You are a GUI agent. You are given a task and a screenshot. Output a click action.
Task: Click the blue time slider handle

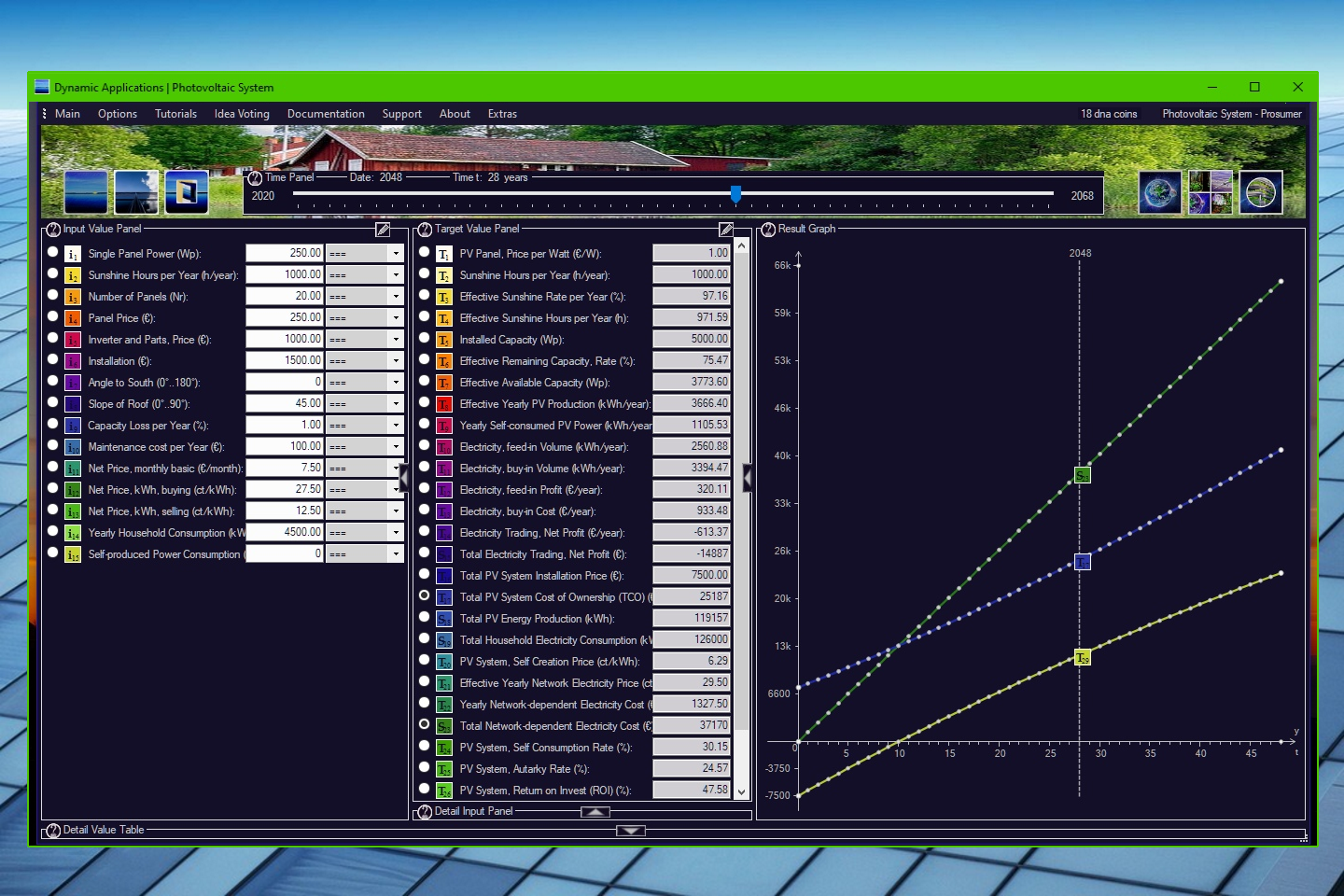(735, 193)
